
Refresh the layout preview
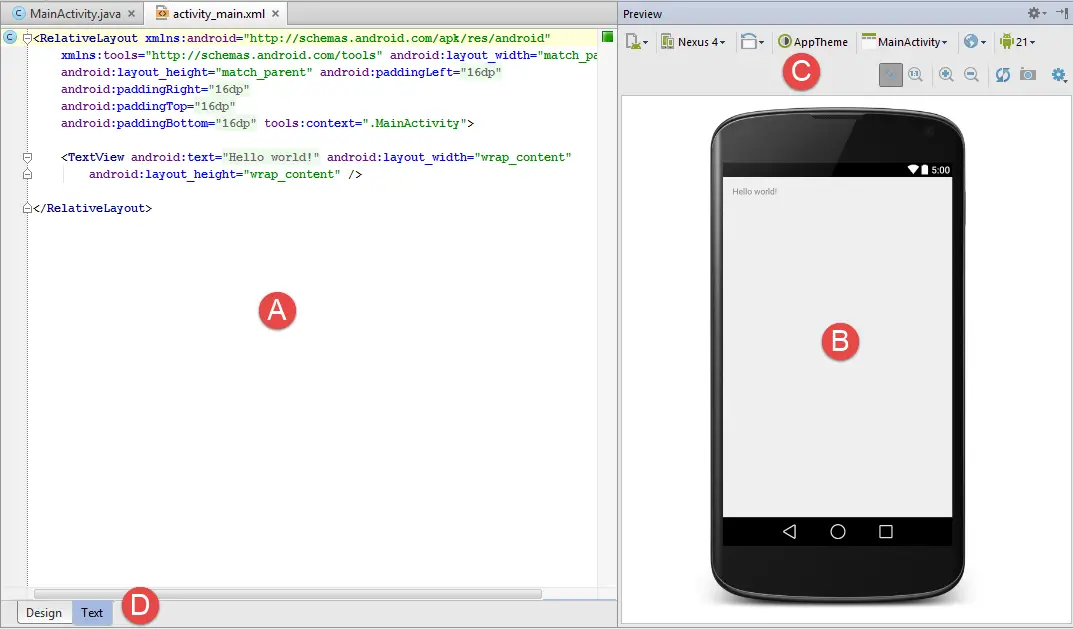(x=1002, y=76)
